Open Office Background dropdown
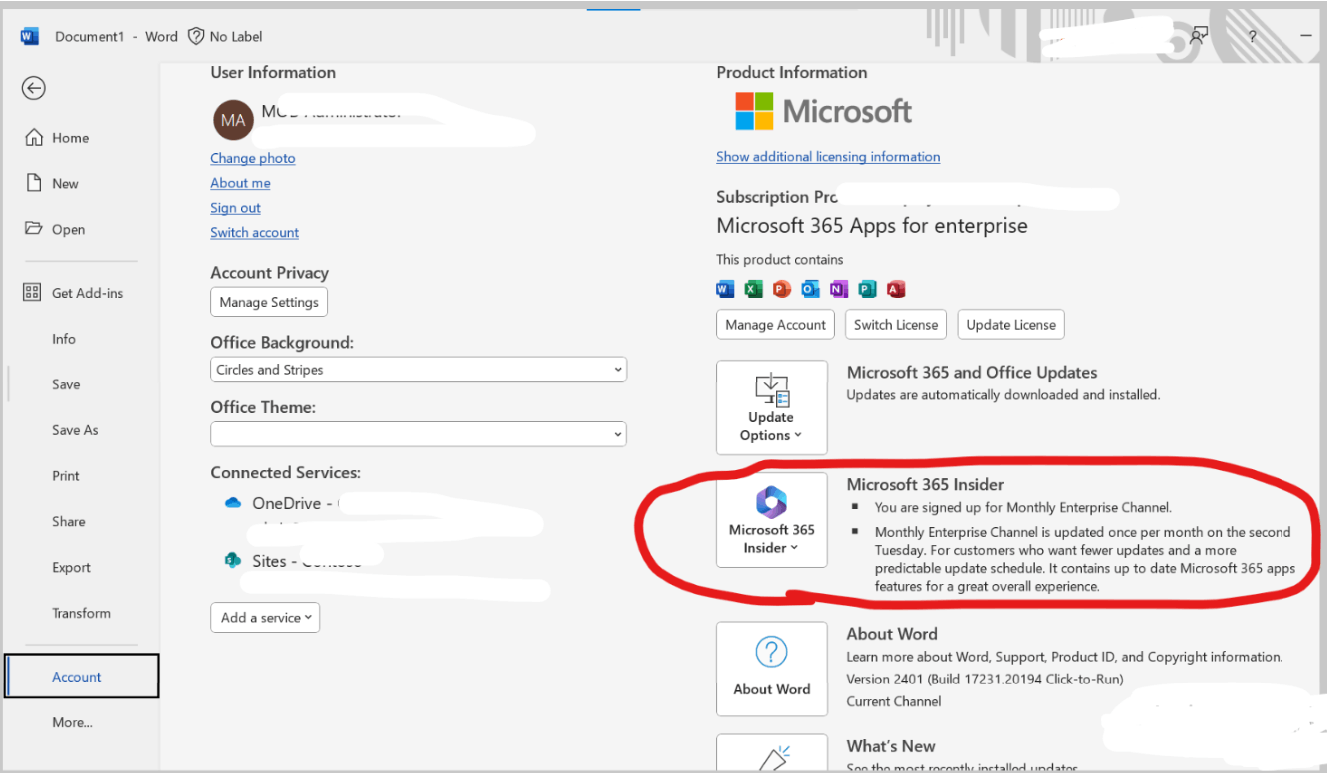The image size is (1327, 773). (x=418, y=370)
